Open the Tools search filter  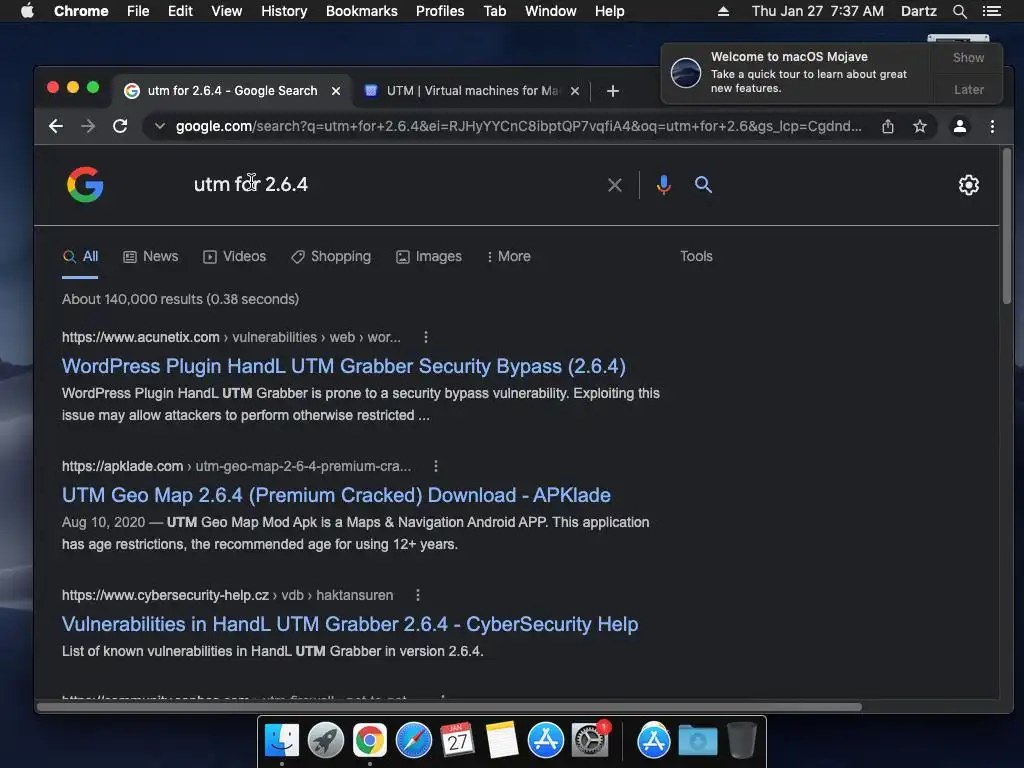[x=696, y=257]
